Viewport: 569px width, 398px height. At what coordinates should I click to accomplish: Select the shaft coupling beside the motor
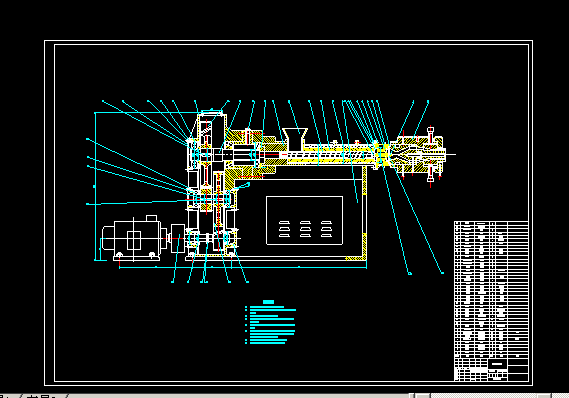(177, 238)
